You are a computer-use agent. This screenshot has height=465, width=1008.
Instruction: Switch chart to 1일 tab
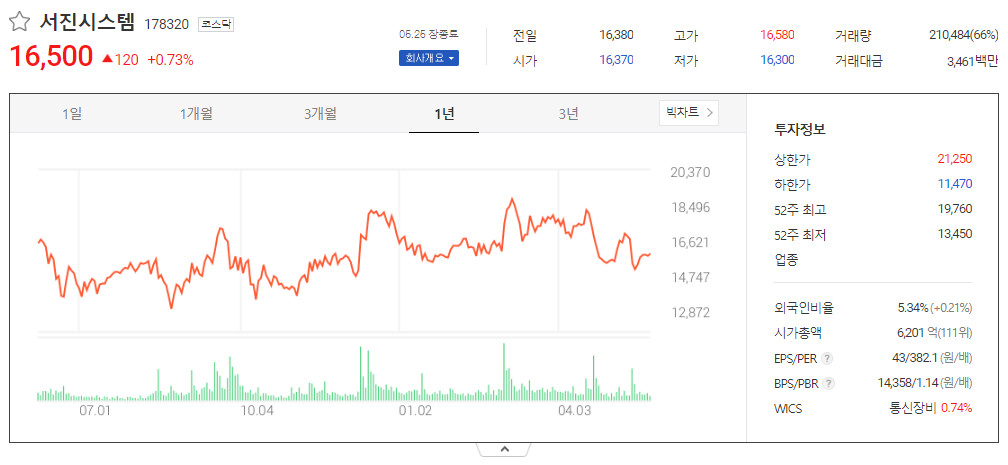tap(72, 114)
